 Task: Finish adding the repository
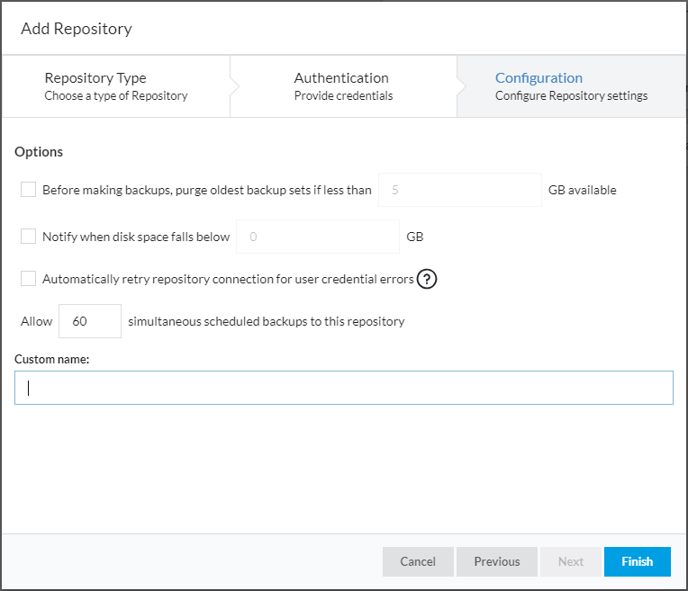click(x=637, y=562)
